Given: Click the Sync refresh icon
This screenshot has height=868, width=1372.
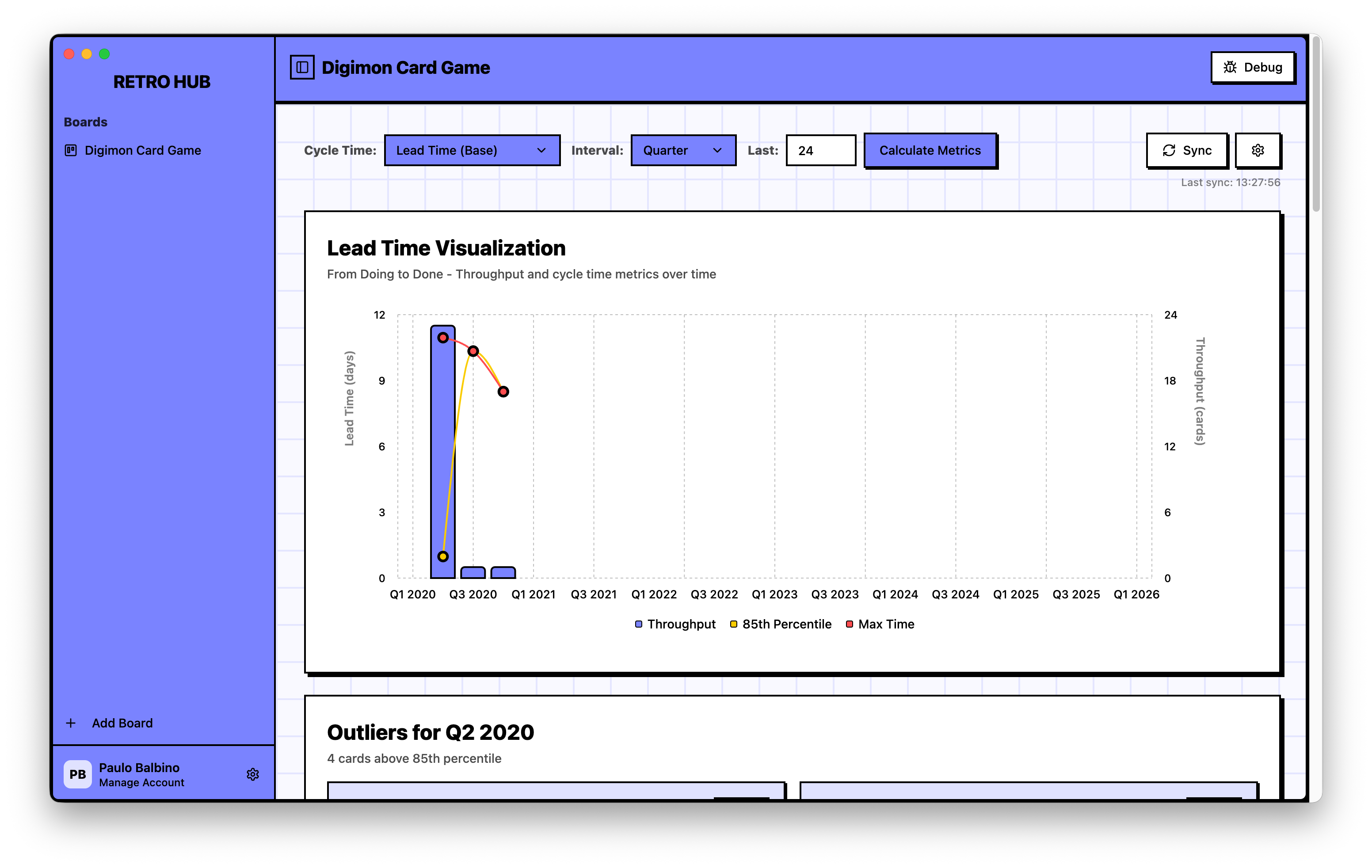Looking at the screenshot, I should coord(1169,150).
